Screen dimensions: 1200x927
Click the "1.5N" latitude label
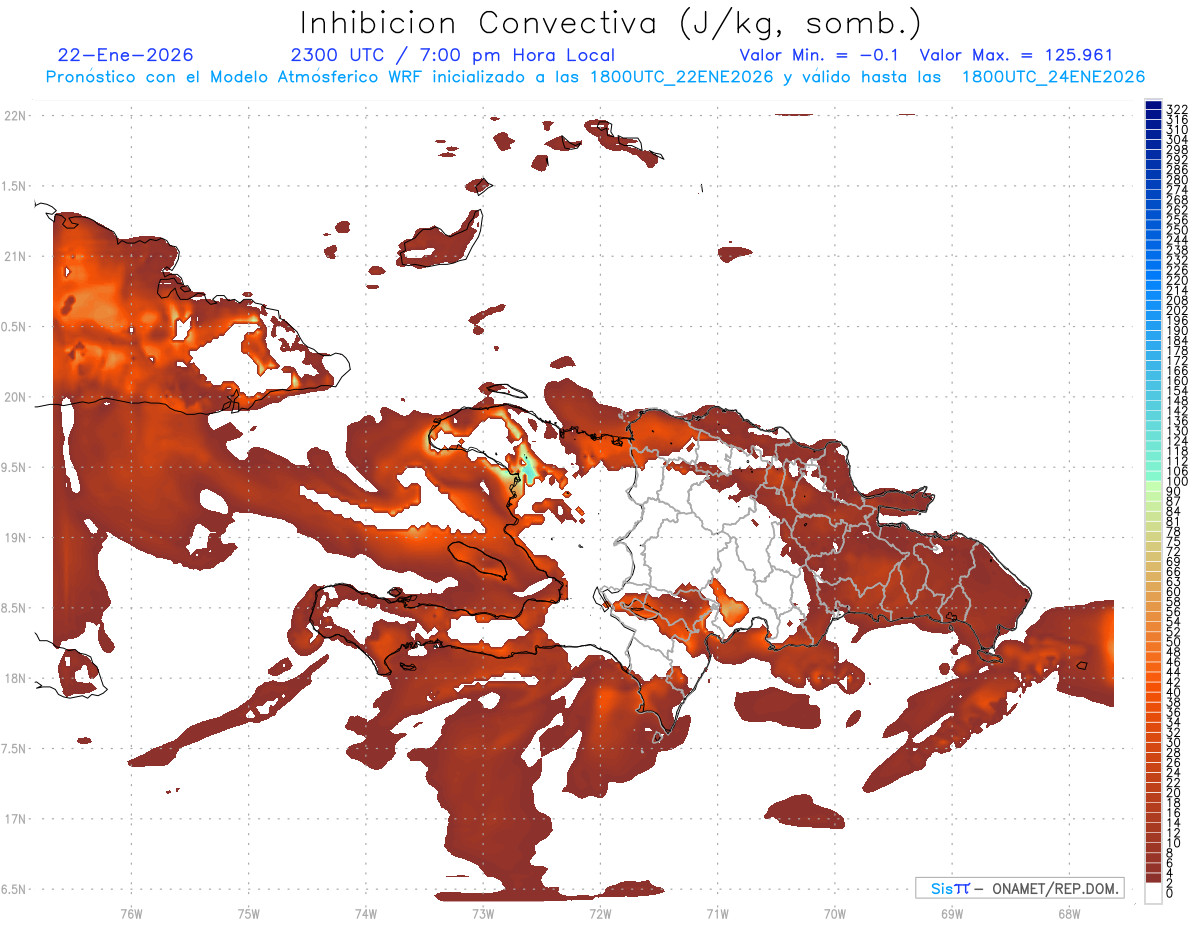pos(15,186)
